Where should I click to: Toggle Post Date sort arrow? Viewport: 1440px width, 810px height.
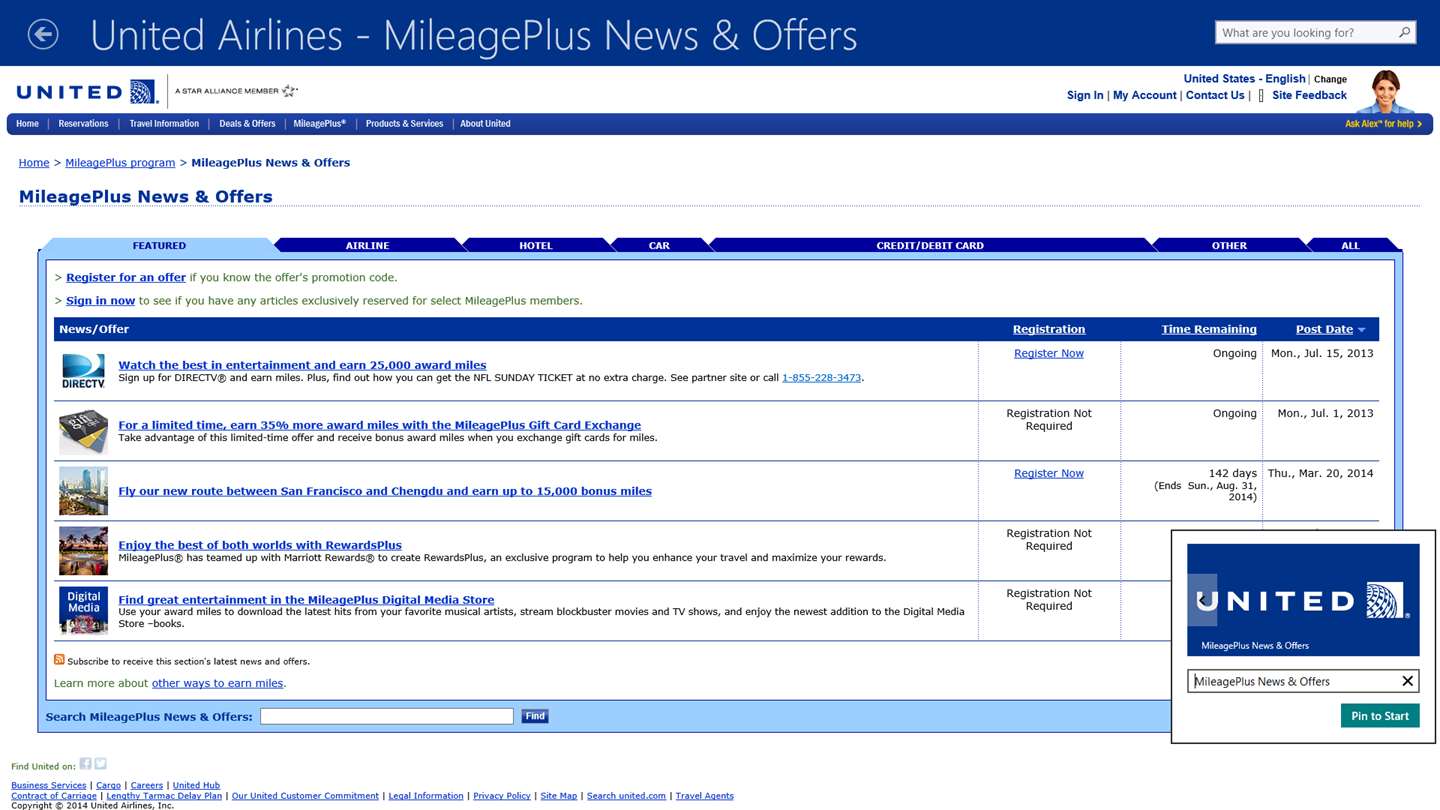(x=1361, y=330)
